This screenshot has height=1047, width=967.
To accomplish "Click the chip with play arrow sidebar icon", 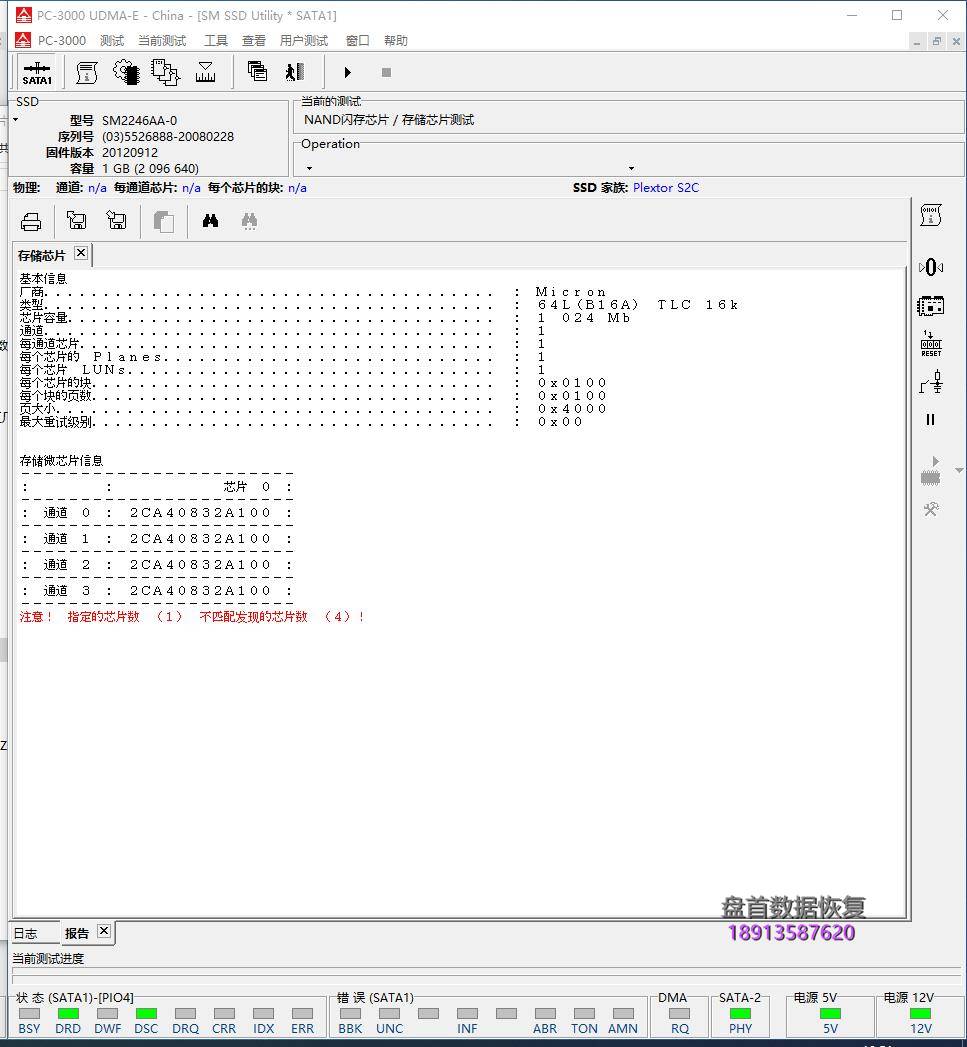I will click(930, 471).
